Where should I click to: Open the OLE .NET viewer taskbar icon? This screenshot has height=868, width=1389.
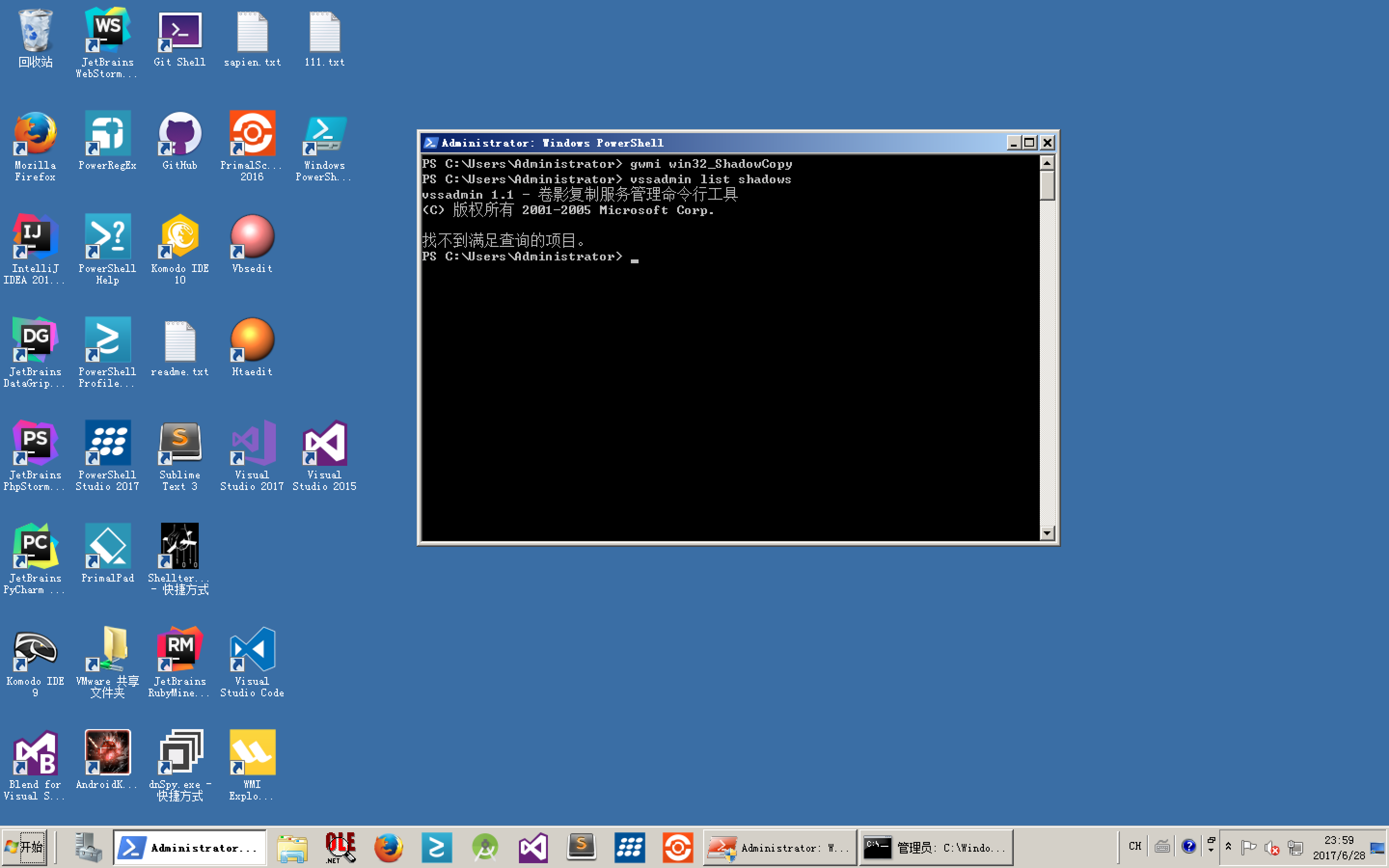[x=340, y=847]
